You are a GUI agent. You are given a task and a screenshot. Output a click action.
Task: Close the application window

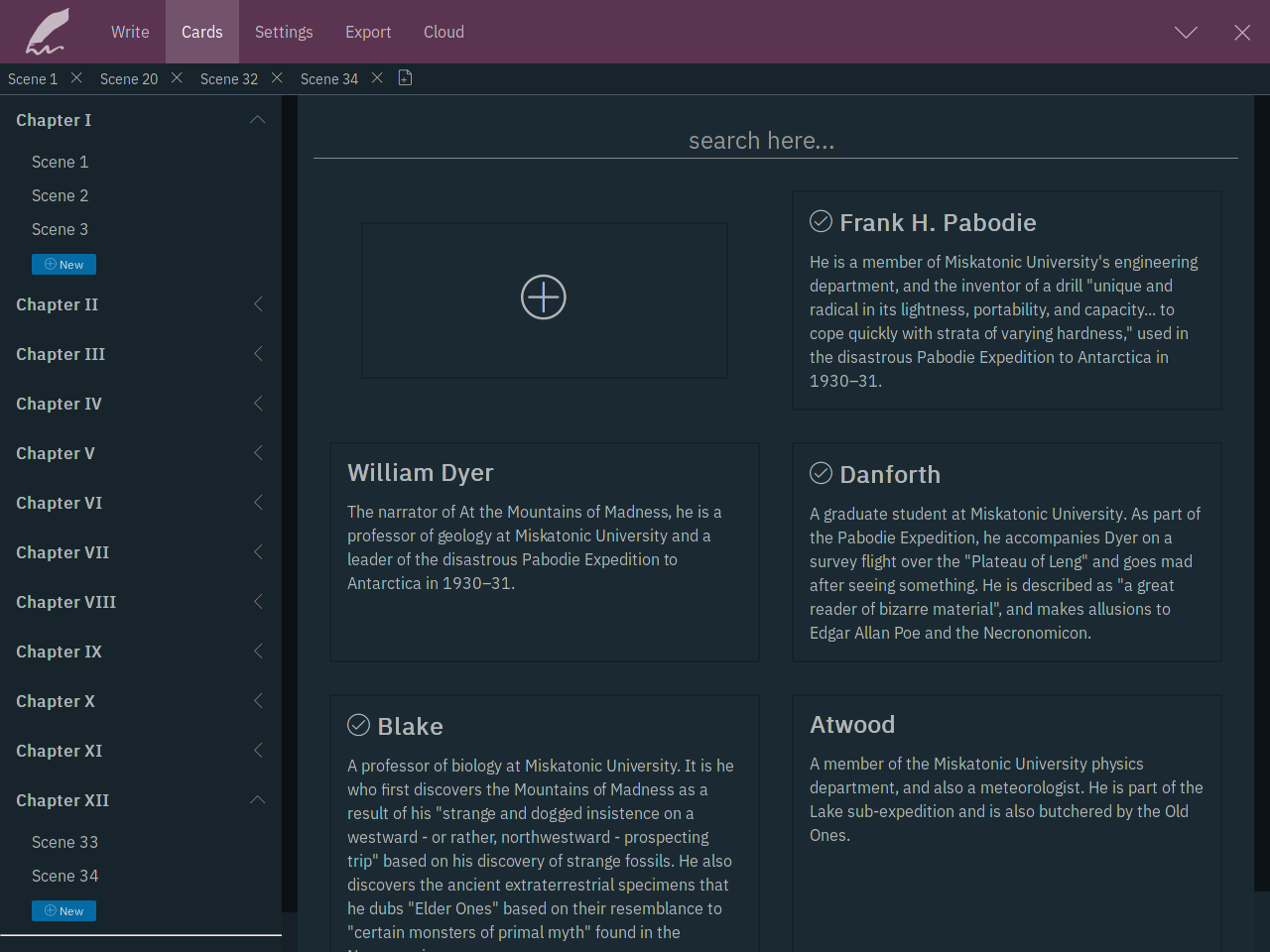point(1242,33)
